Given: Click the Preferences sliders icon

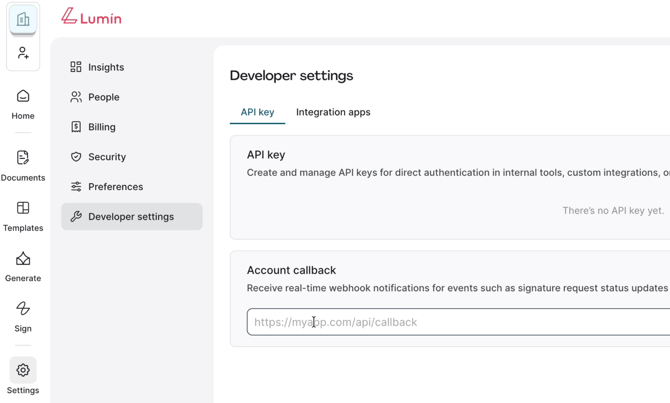Looking at the screenshot, I should [x=76, y=187].
